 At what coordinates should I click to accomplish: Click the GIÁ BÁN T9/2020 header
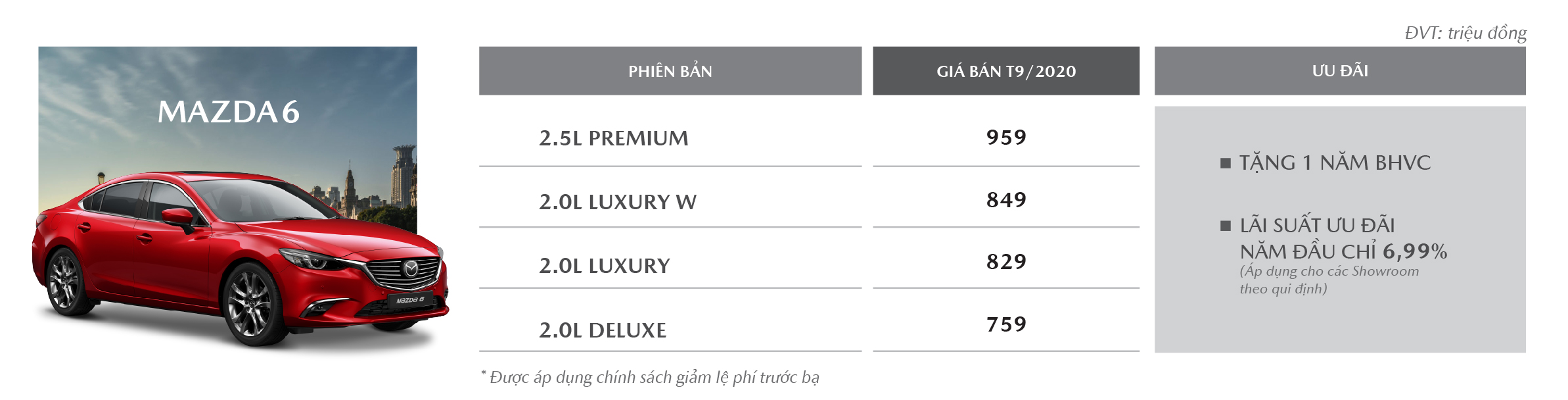click(x=1006, y=71)
